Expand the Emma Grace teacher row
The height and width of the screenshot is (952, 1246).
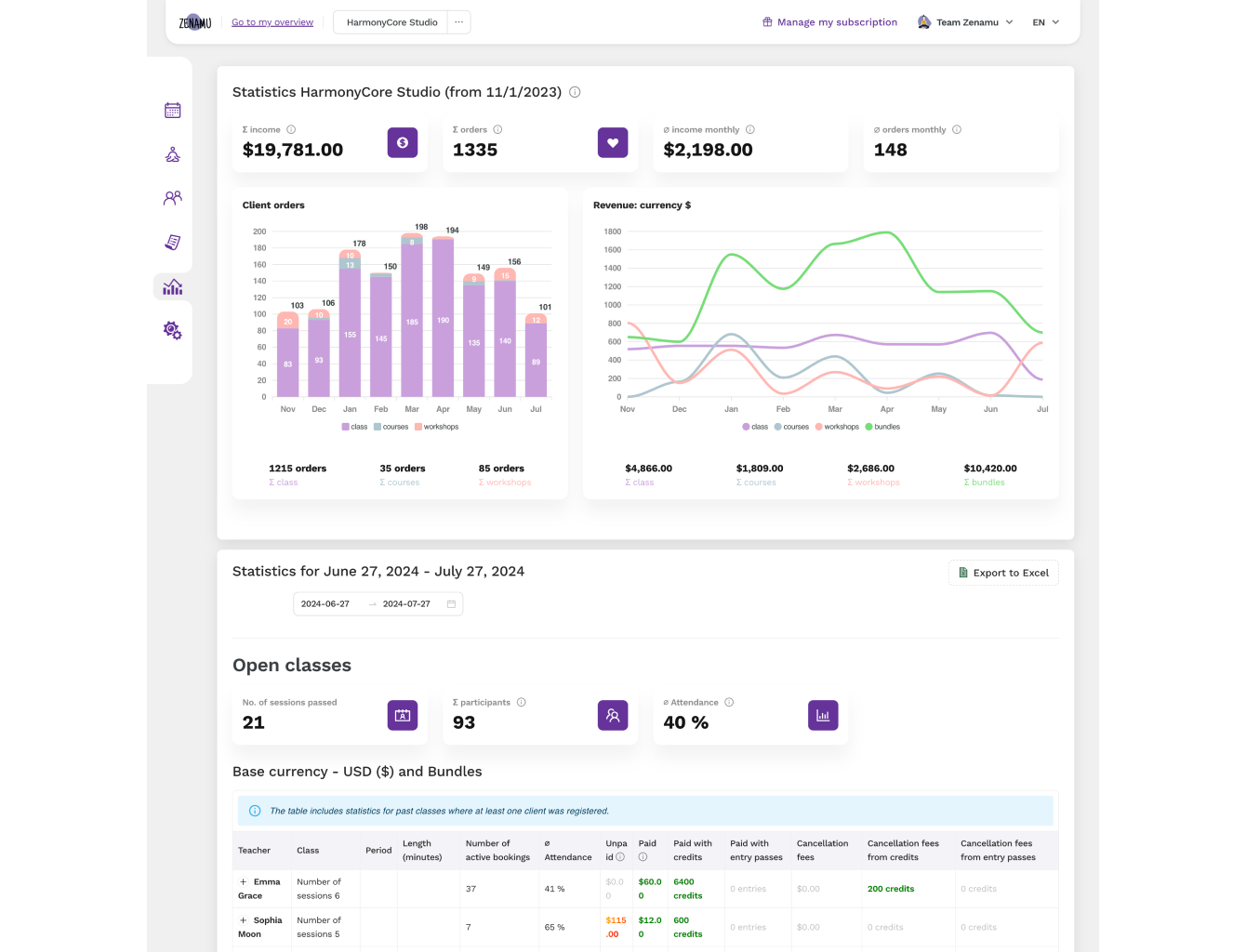coord(244,882)
